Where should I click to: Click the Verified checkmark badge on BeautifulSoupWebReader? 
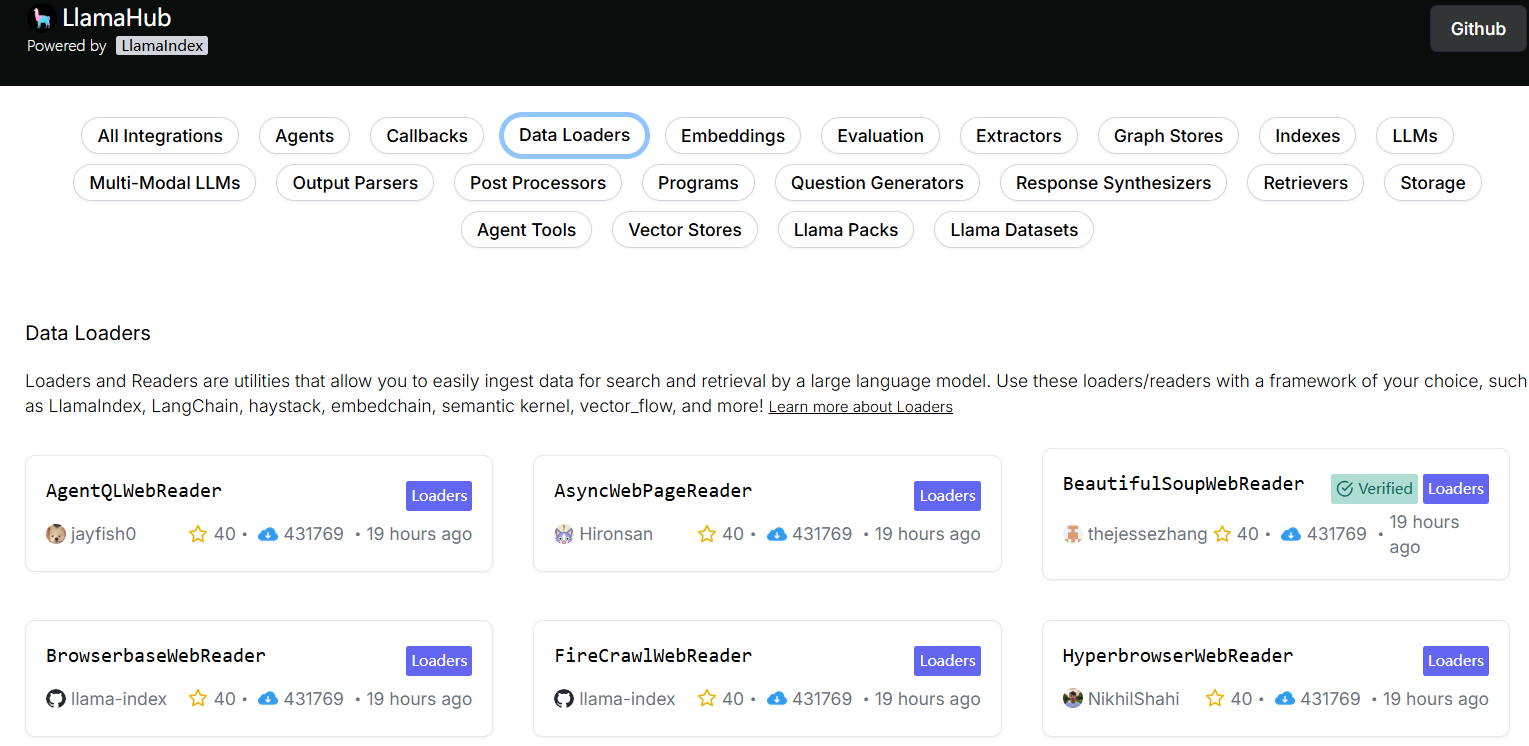(1374, 489)
